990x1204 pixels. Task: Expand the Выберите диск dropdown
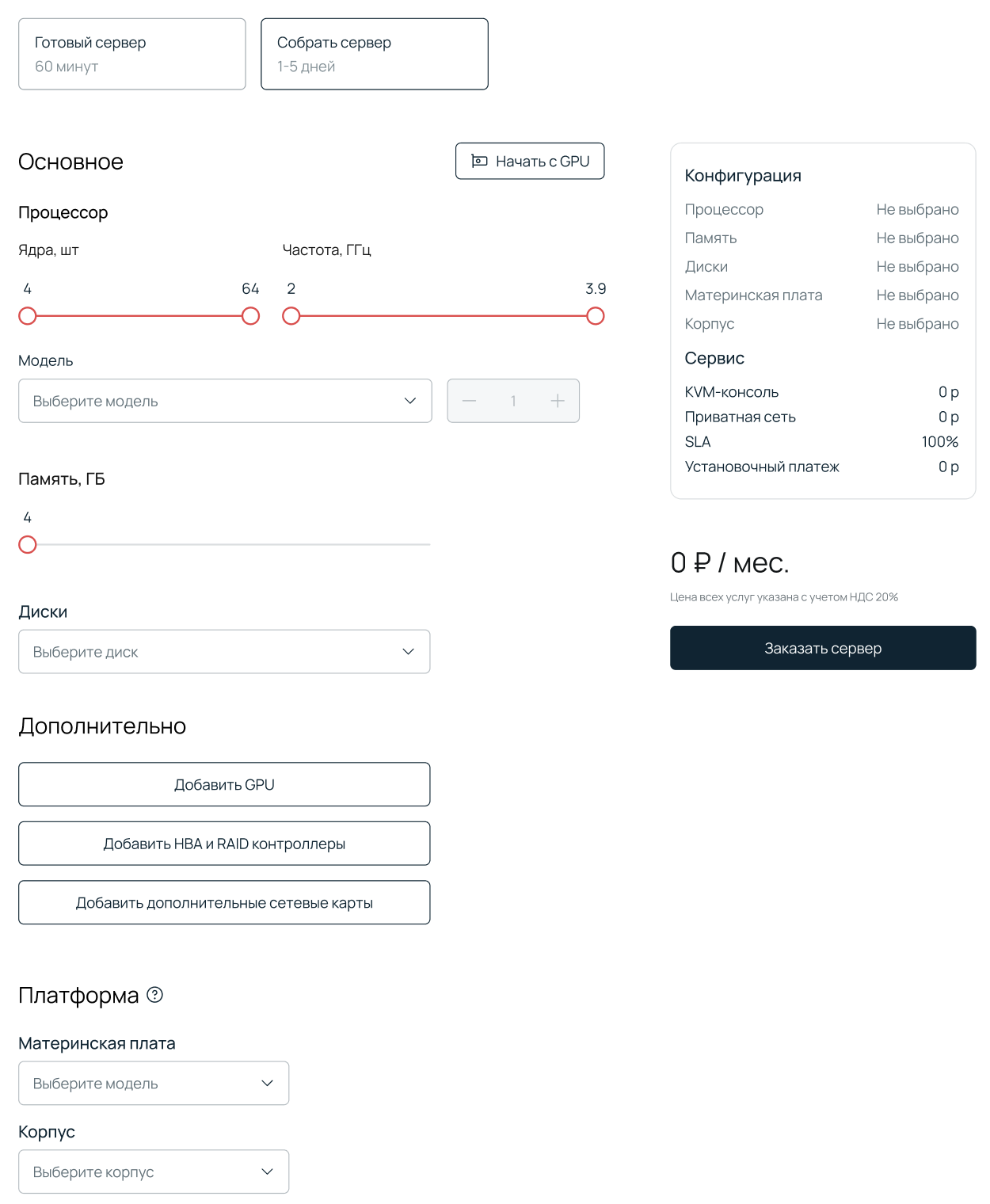tap(224, 652)
